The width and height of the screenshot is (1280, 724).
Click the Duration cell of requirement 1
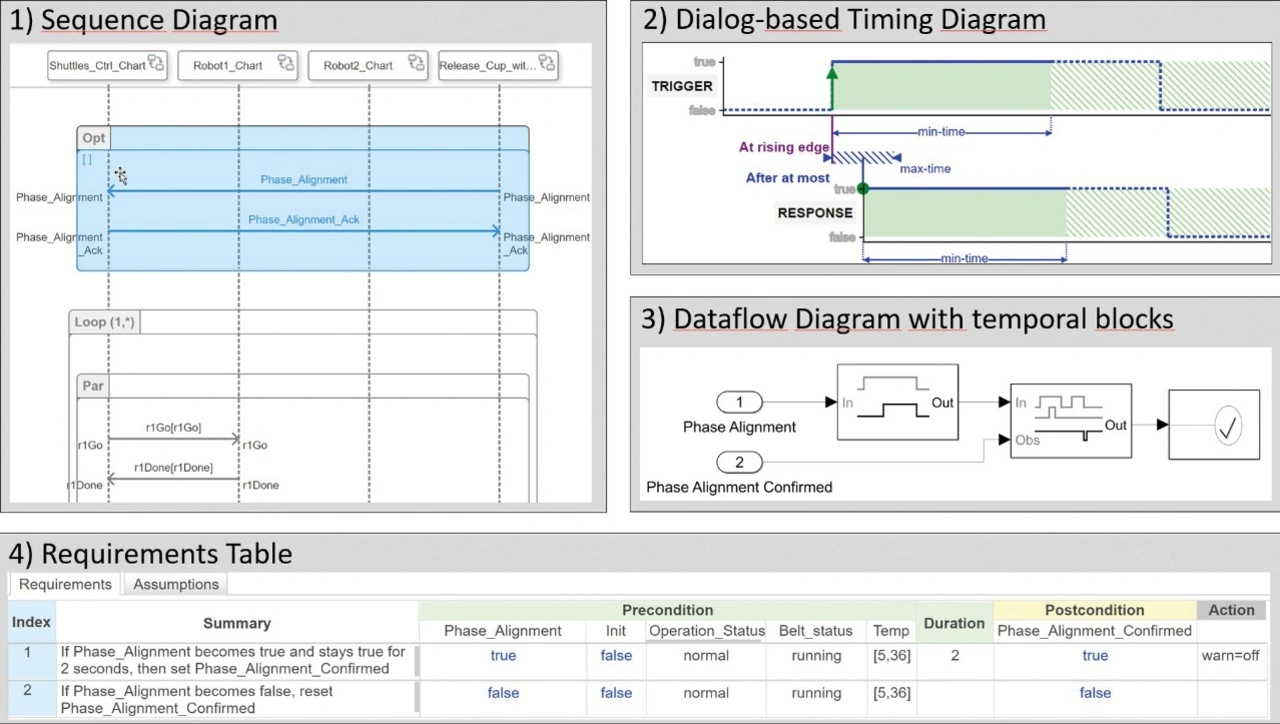pos(953,656)
